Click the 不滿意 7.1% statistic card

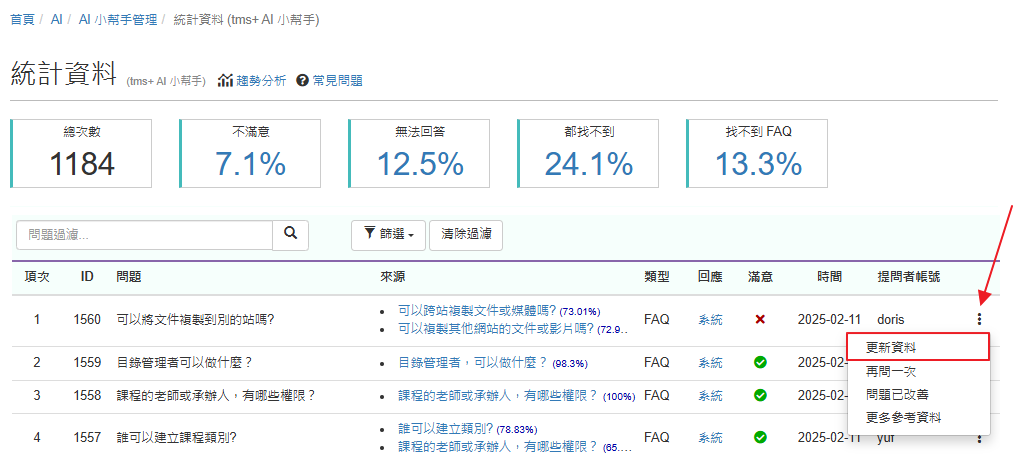point(250,153)
